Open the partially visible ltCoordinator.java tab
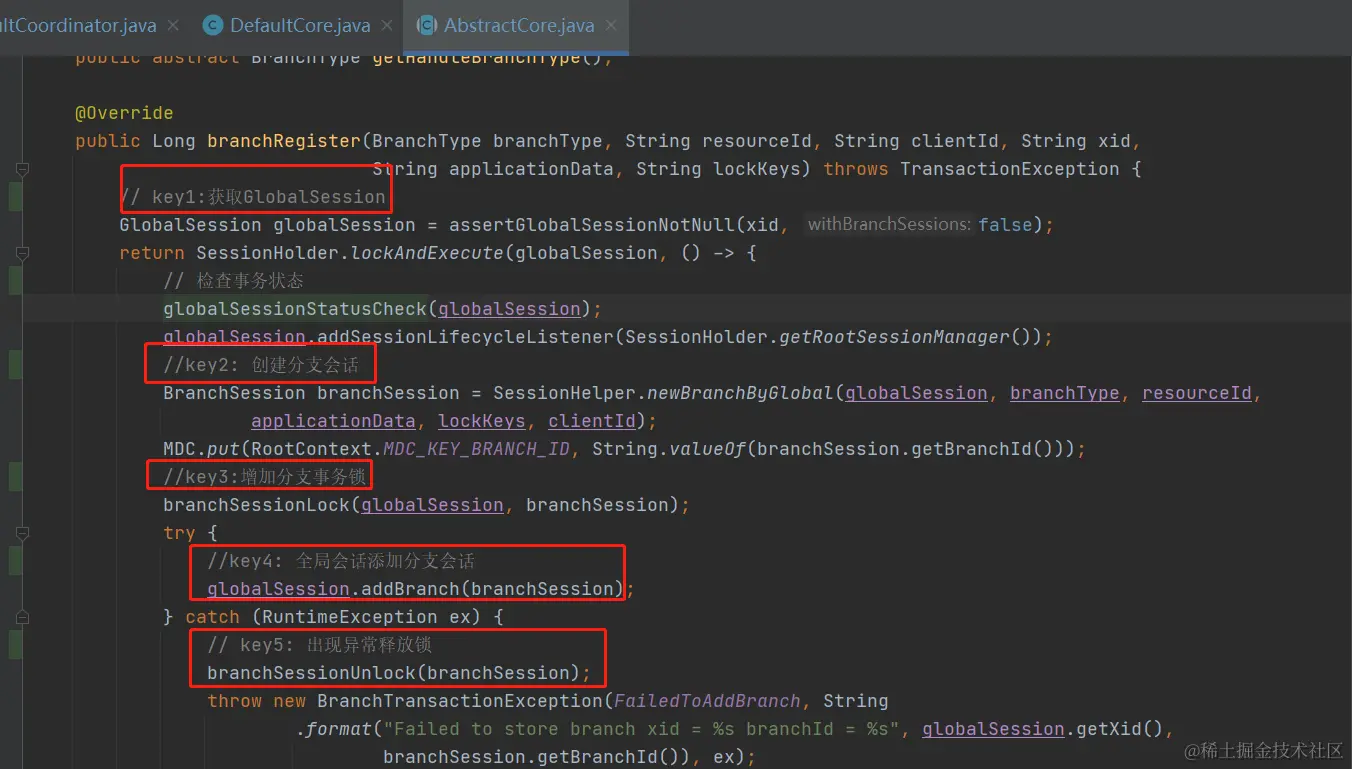Viewport: 1352px width, 769px height. pyautogui.click(x=78, y=26)
